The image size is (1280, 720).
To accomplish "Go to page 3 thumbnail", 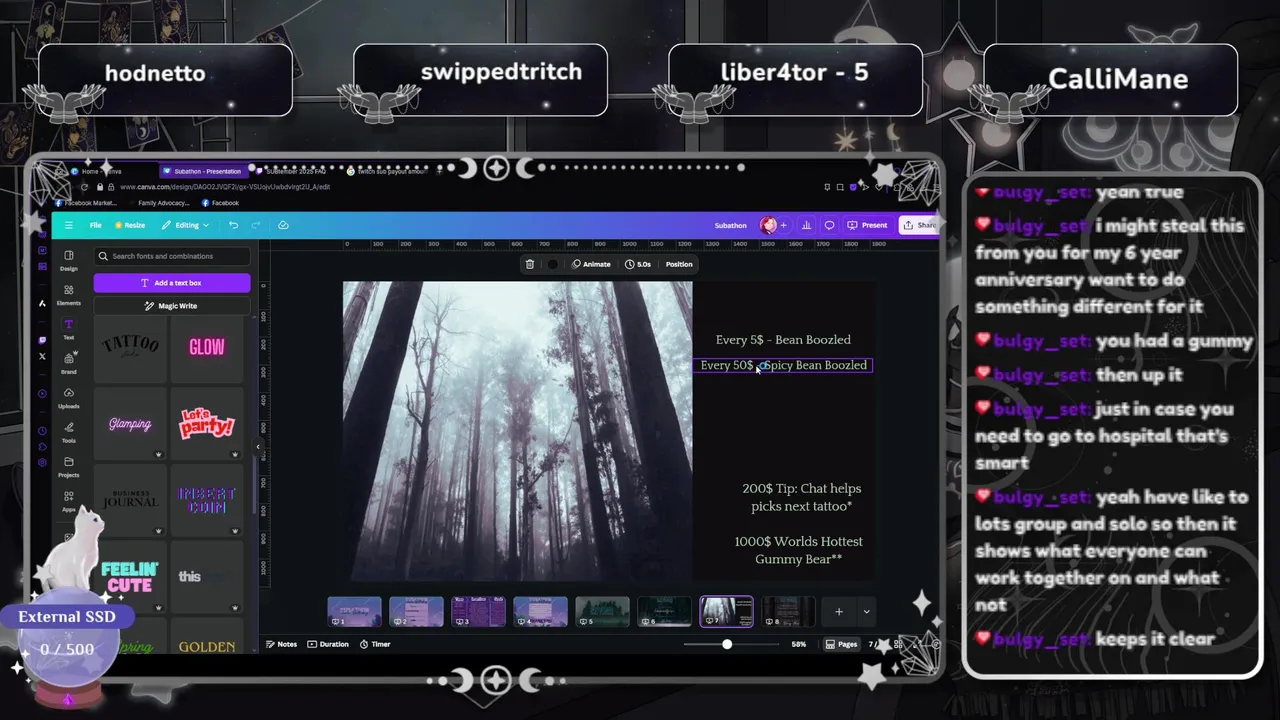I will 478,612.
